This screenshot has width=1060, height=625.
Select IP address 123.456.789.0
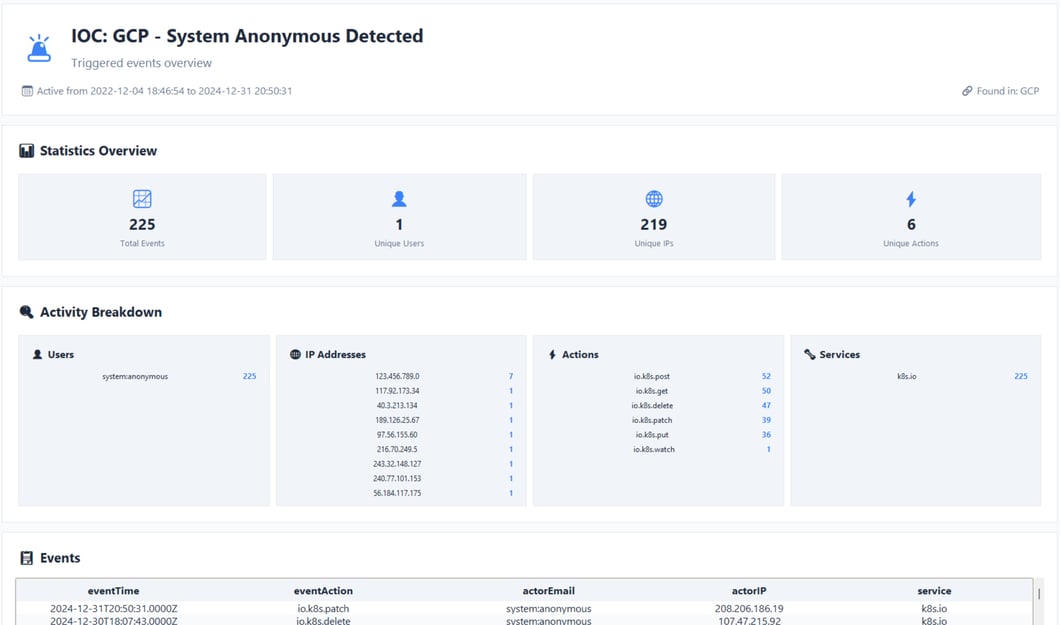coord(397,377)
